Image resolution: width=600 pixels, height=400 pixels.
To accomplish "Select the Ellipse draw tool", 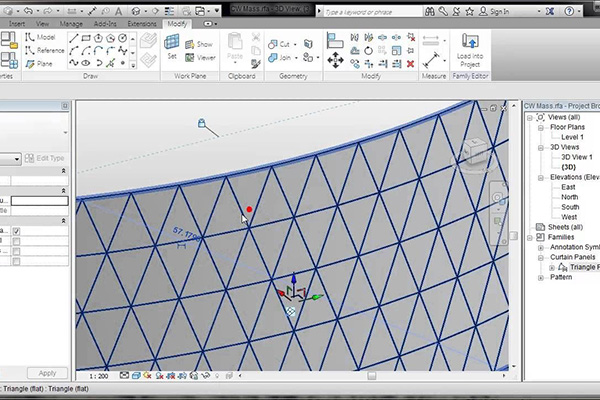I will click(x=86, y=63).
